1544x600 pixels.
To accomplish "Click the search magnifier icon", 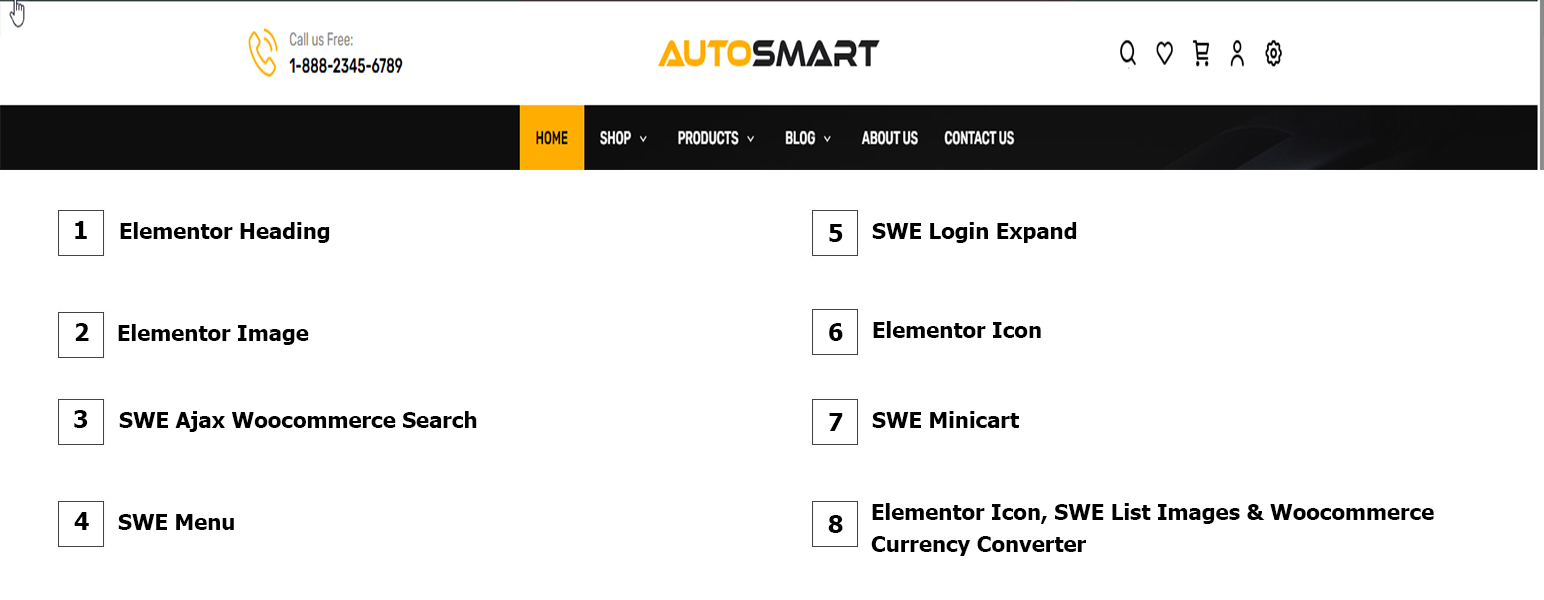I will (x=1128, y=53).
